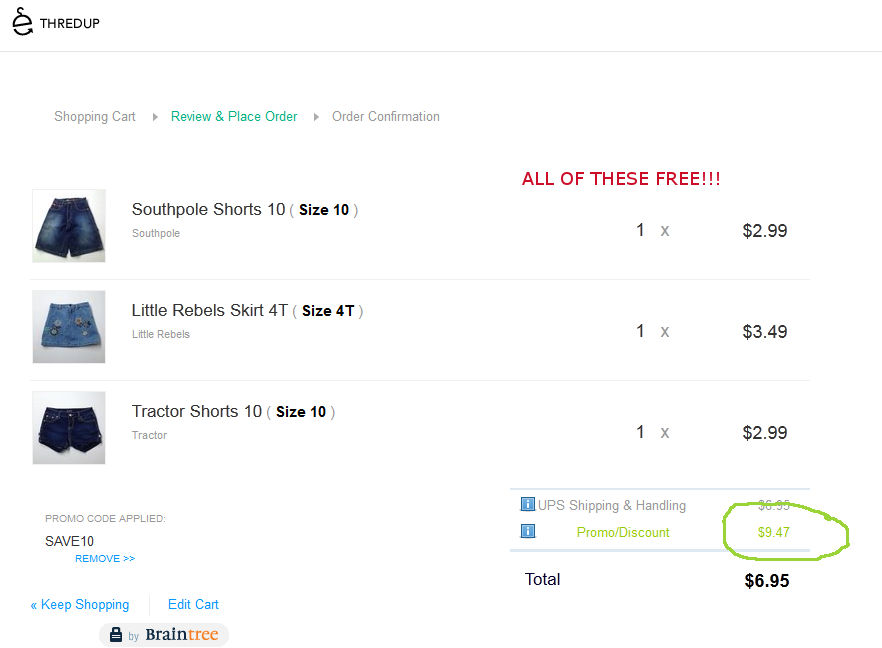Open the Southpole Shorts 10 item title
This screenshot has height=648, width=882.
click(208, 209)
